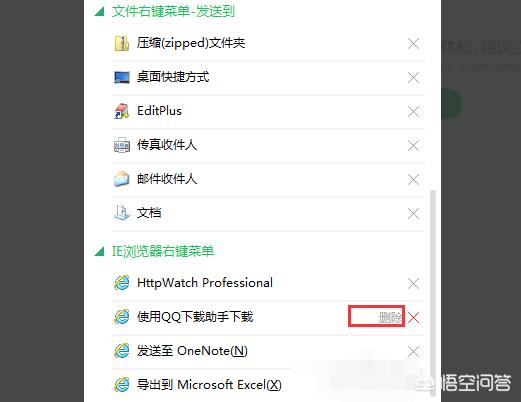Screen dimensions: 521x402
Task: Collapse the IE浏览器右键菜单 section
Action: [x=99, y=251]
